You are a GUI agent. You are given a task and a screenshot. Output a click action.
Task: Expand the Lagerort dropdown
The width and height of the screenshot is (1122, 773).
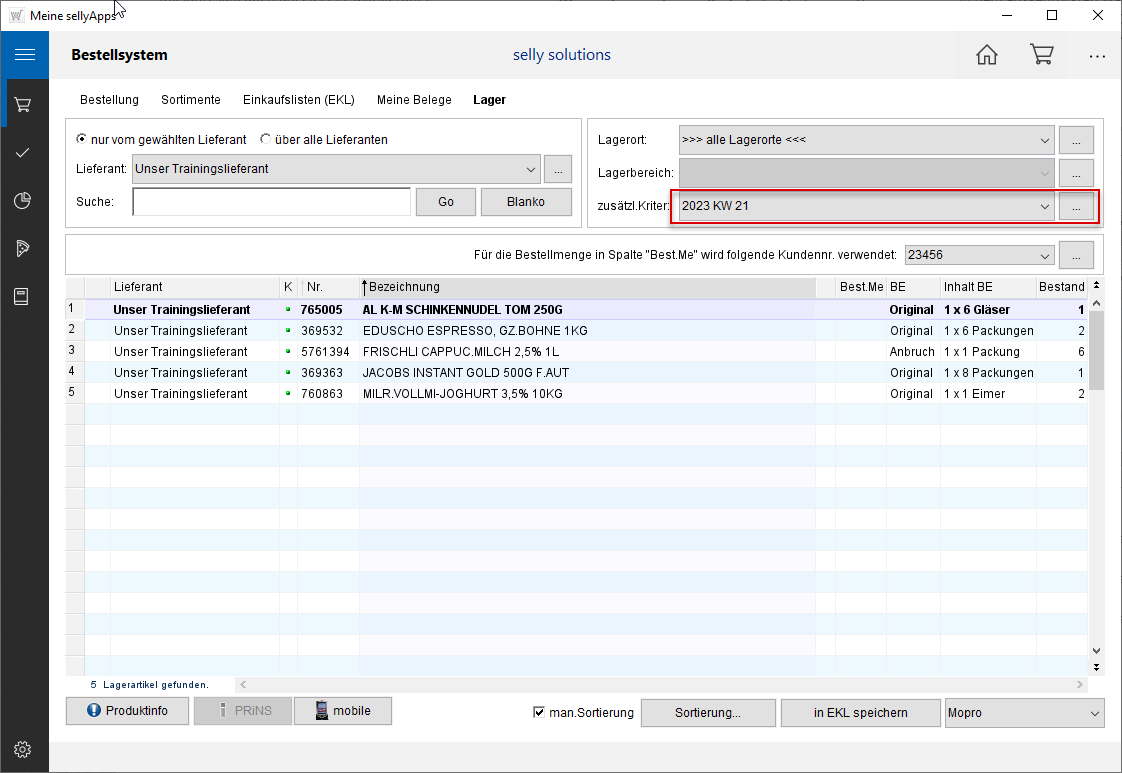1044,140
